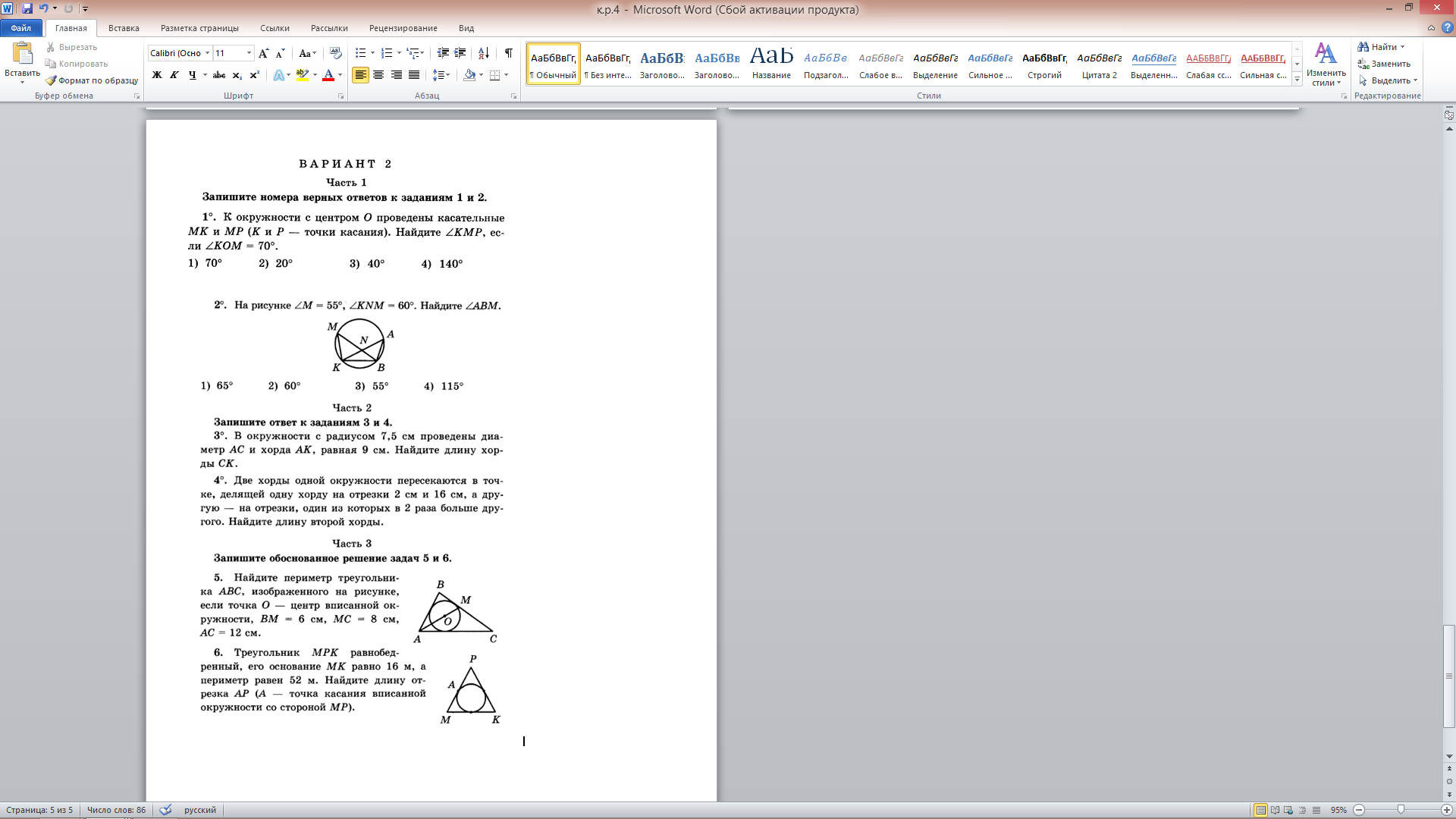Click the Grow Font icon
This screenshot has height=819, width=1456.
pyautogui.click(x=263, y=53)
